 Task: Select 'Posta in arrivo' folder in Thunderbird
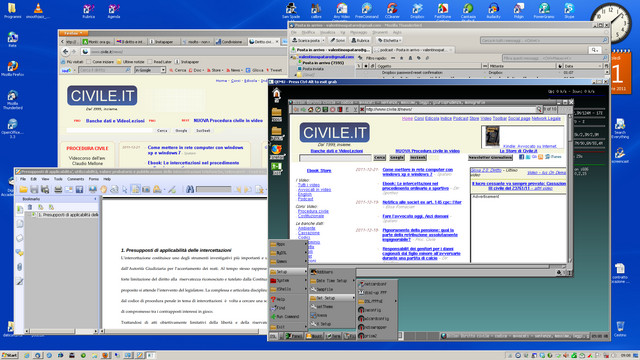coord(323,63)
